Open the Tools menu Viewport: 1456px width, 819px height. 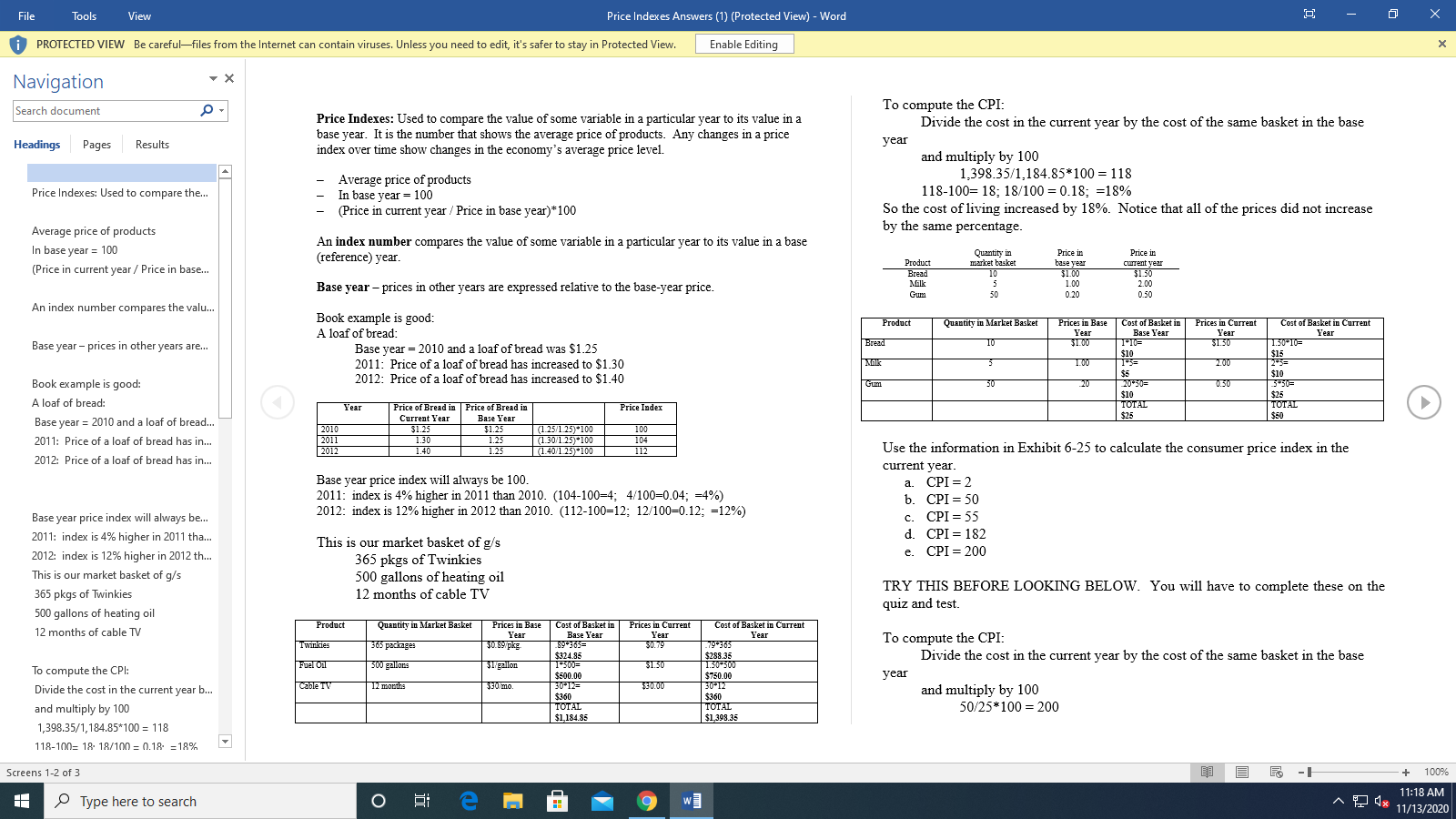click(84, 15)
